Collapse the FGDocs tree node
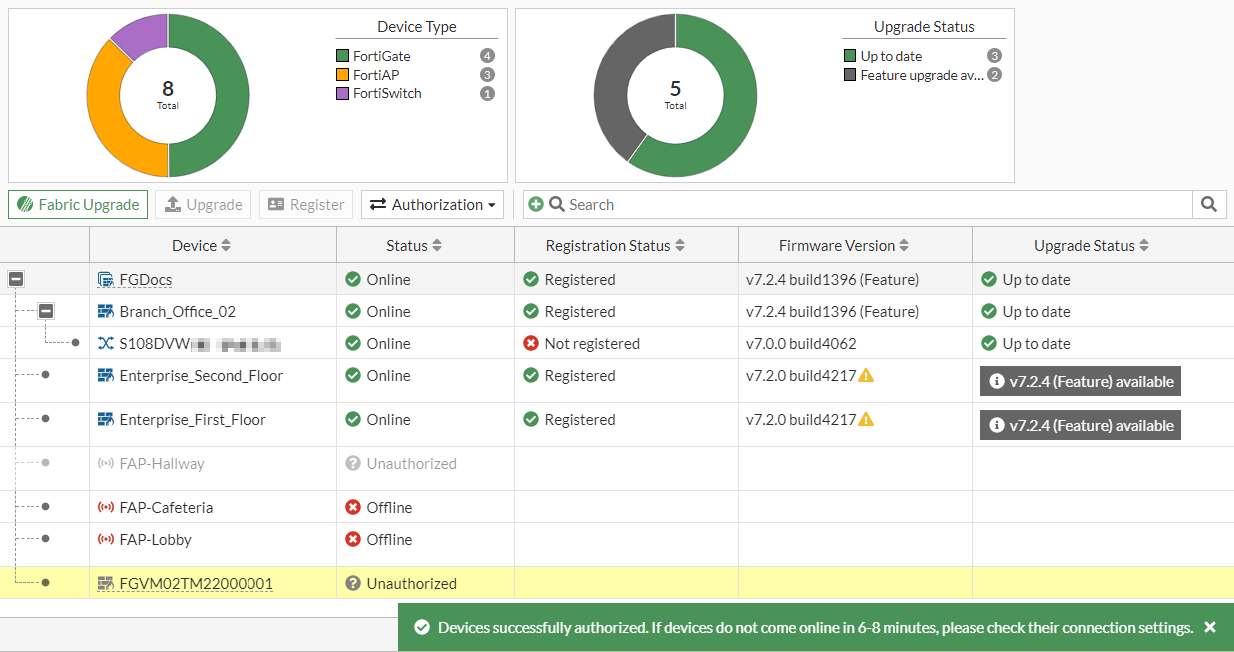This screenshot has height=652, width=1234. pyautogui.click(x=16, y=280)
